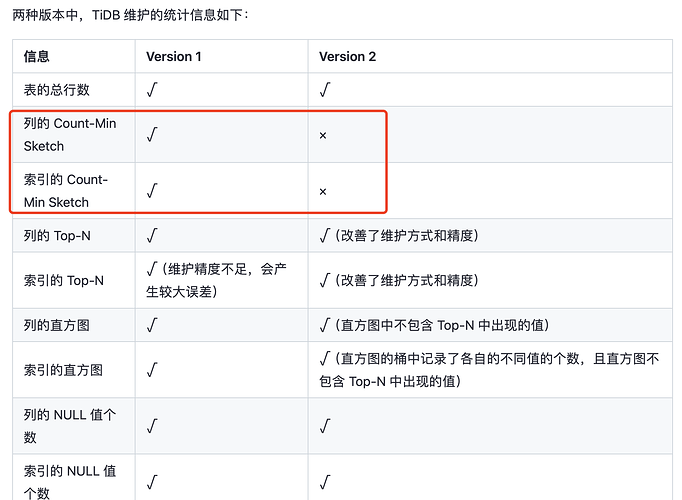
Task: Click Version 2 checkmark for 列的 NULL 值个数
Action: click(324, 427)
